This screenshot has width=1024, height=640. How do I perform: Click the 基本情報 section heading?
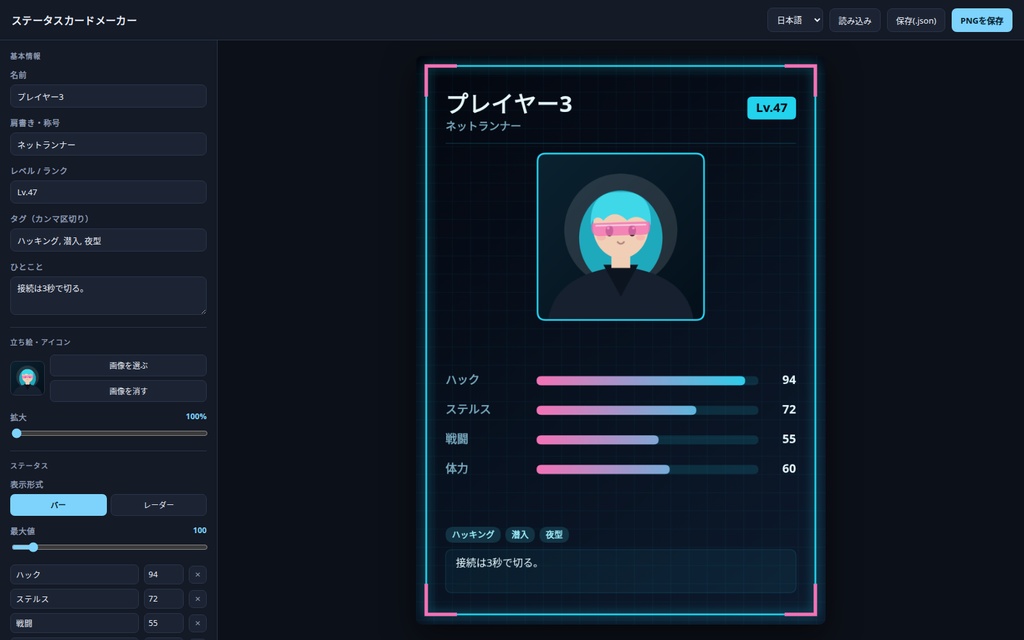[x=25, y=56]
